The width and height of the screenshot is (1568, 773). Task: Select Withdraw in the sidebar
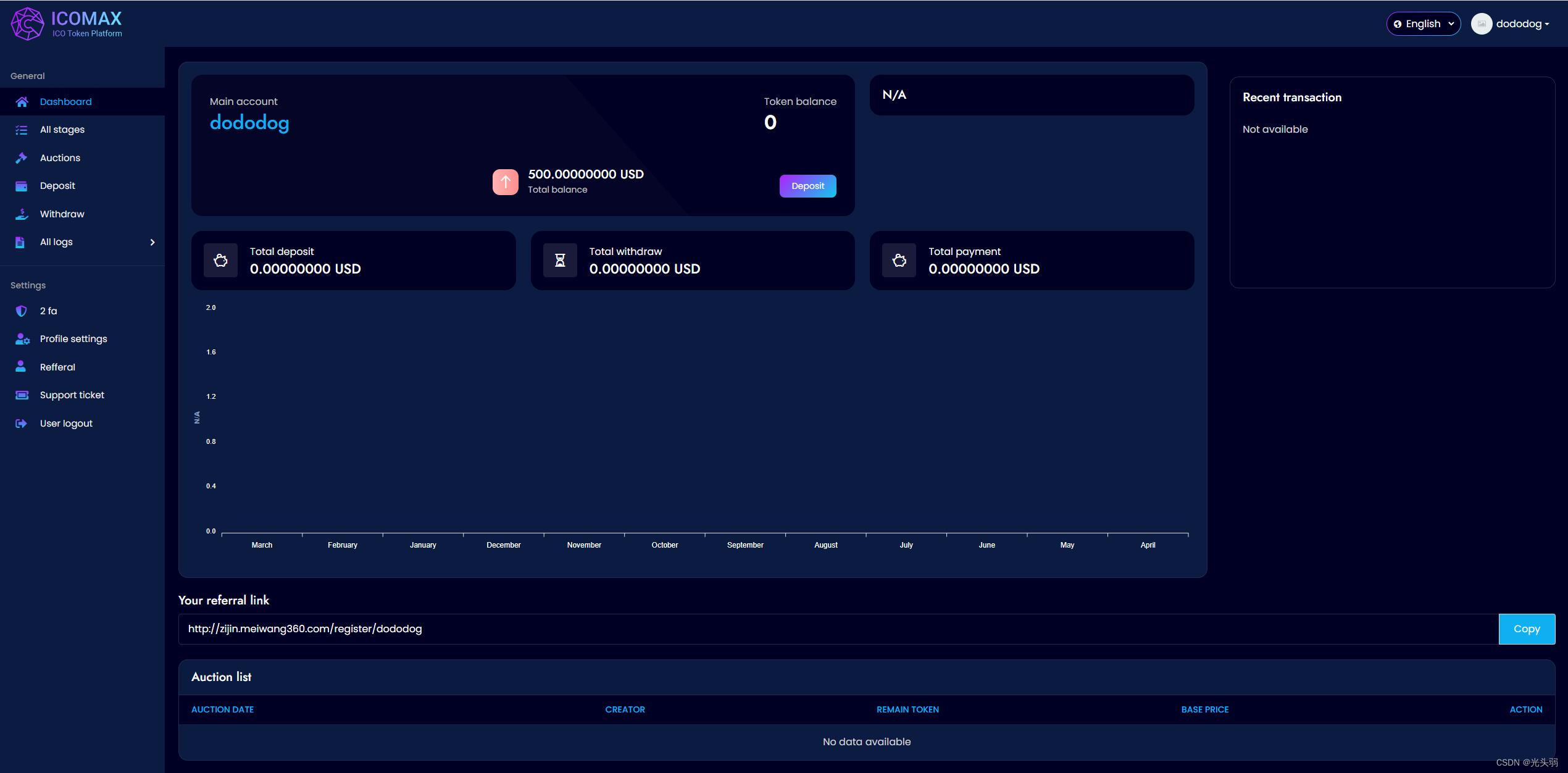(83, 214)
